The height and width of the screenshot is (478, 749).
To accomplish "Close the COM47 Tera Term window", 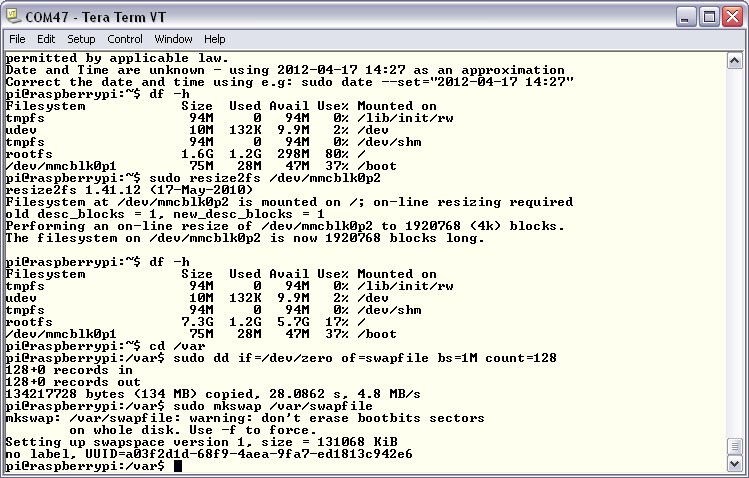I will click(x=732, y=17).
